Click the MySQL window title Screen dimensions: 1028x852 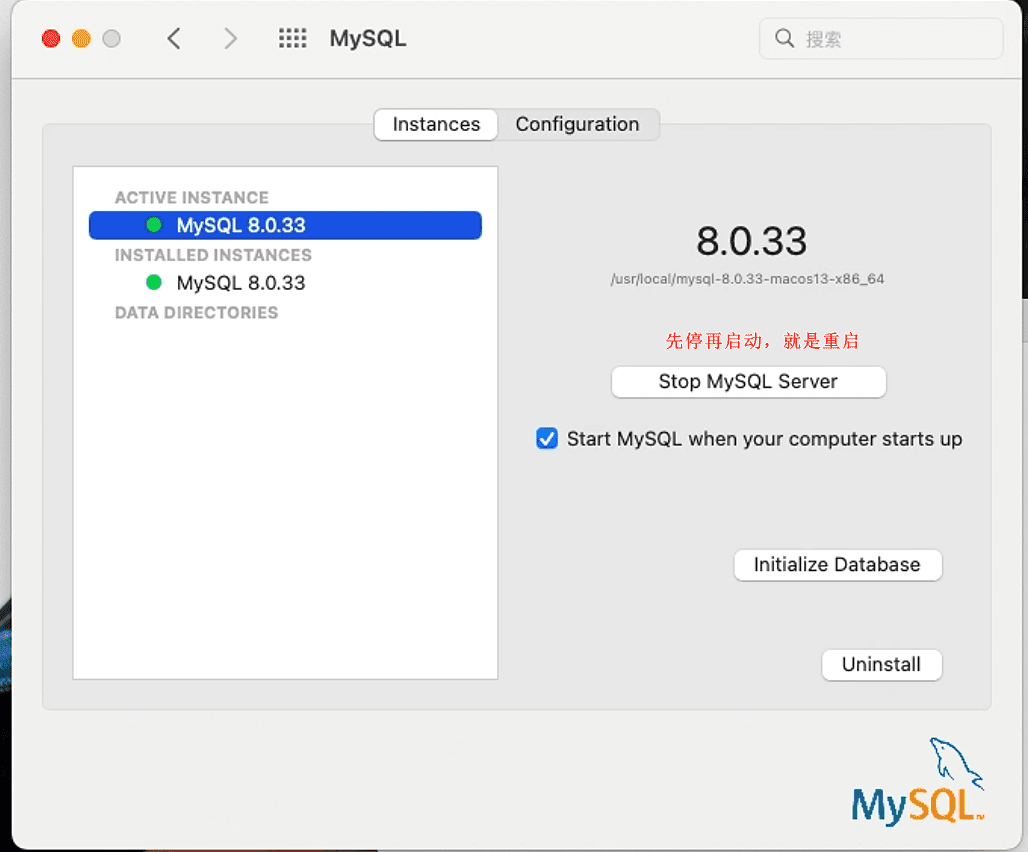[x=368, y=39]
